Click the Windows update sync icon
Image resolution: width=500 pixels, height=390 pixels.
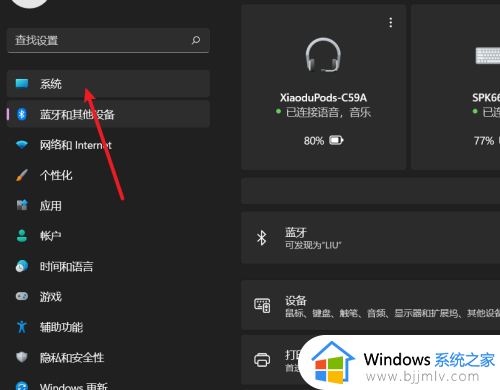click(22, 386)
